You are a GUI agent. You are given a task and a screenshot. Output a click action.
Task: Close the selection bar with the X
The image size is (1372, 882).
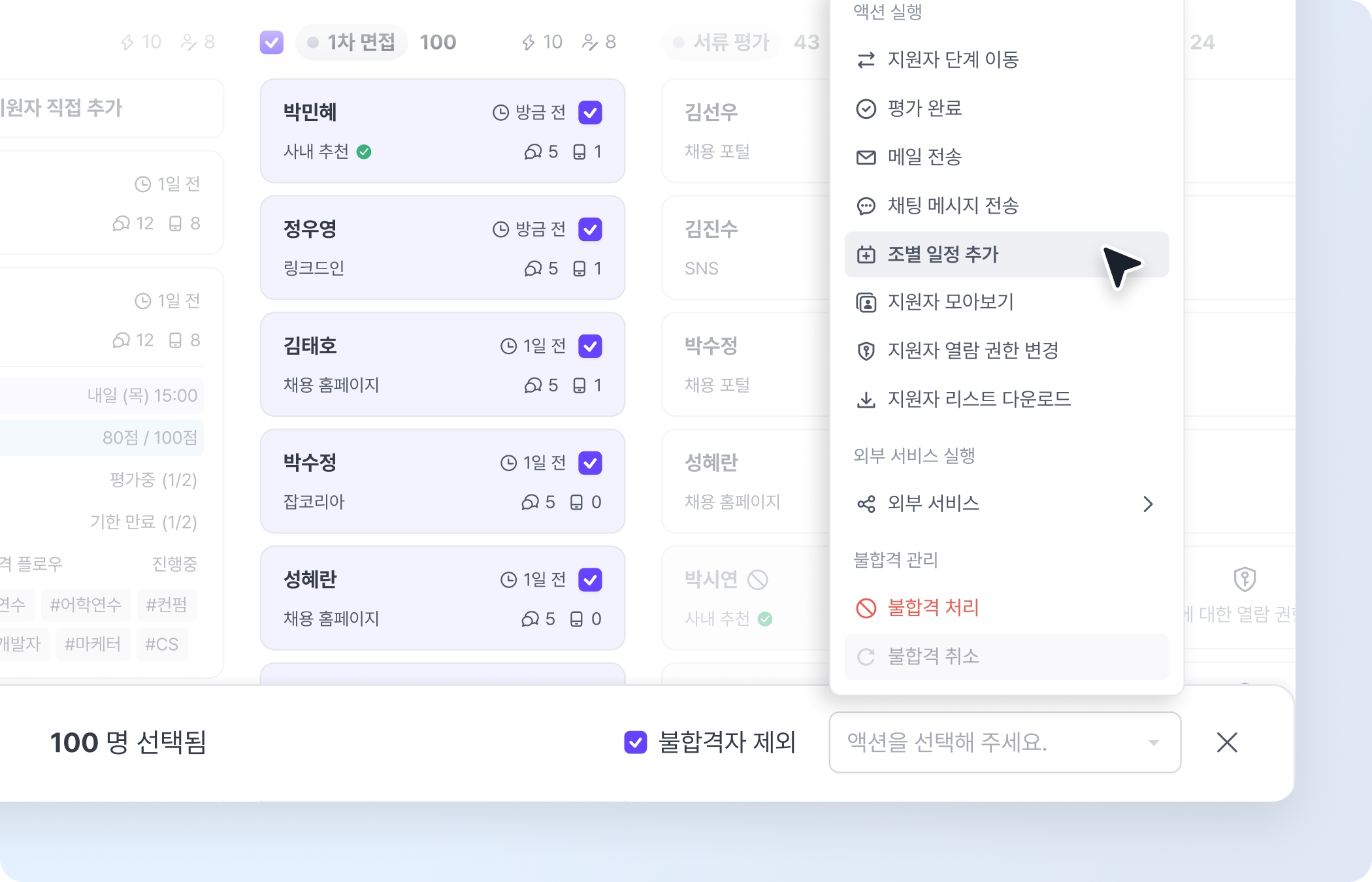point(1227,742)
